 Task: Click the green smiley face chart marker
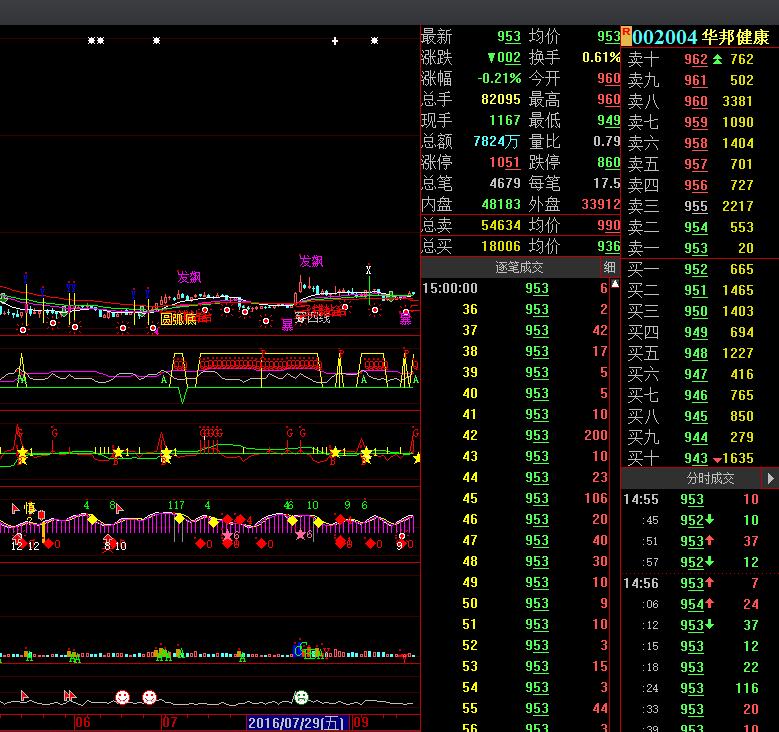point(300,696)
